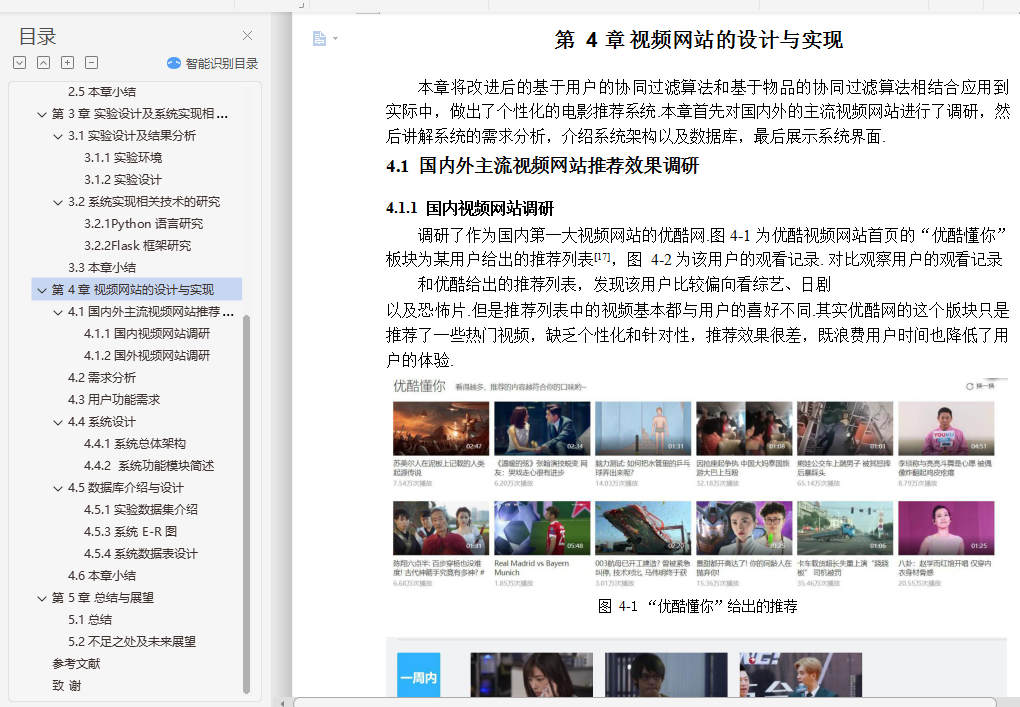Click the 4.1 国内外主流视频网站推荐效果调研 heading
This screenshot has height=707, width=1020.
[542, 166]
